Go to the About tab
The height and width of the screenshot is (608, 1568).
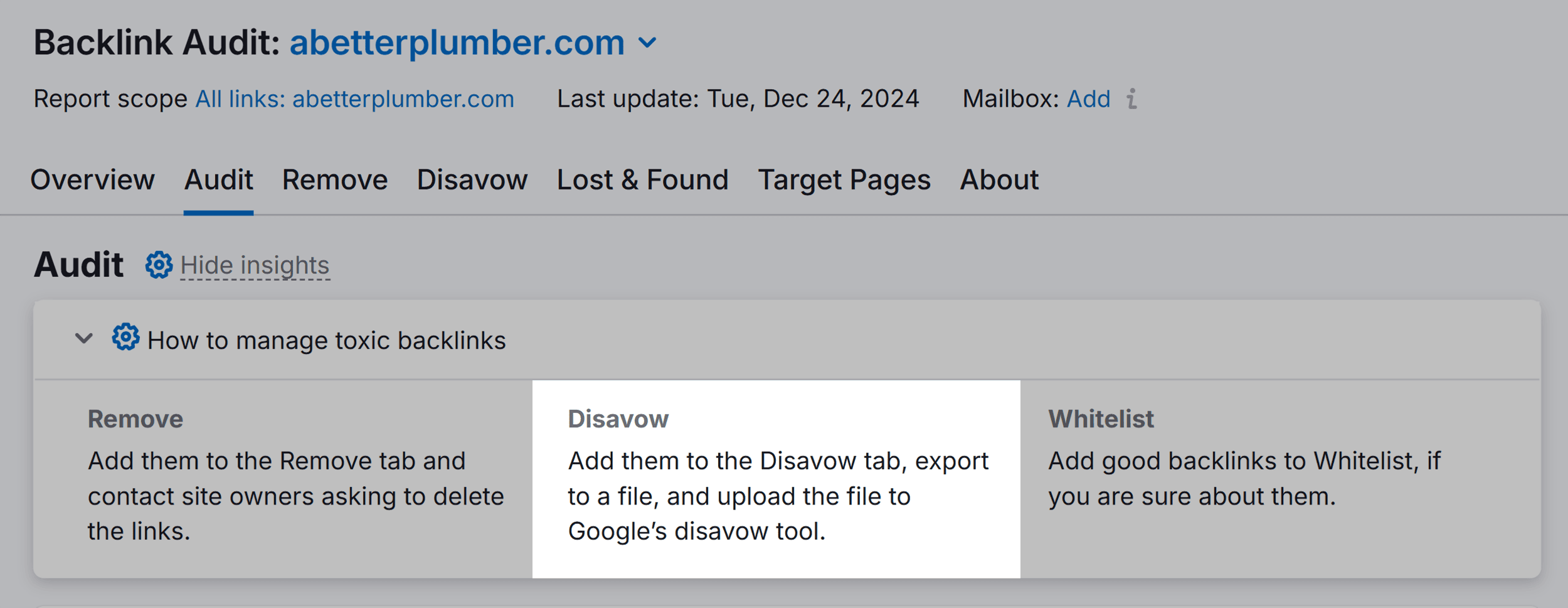(999, 180)
